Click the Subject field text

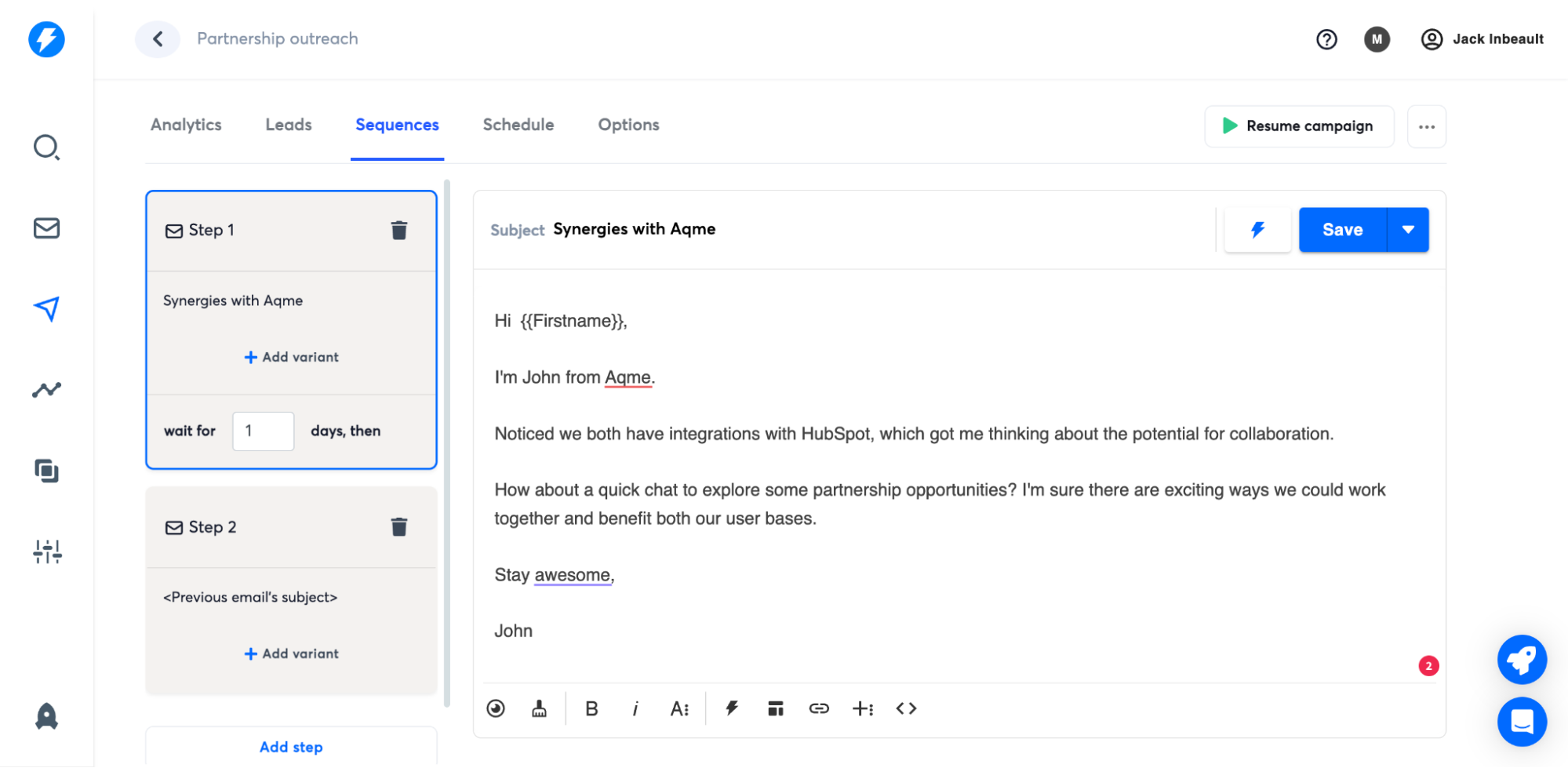point(635,229)
